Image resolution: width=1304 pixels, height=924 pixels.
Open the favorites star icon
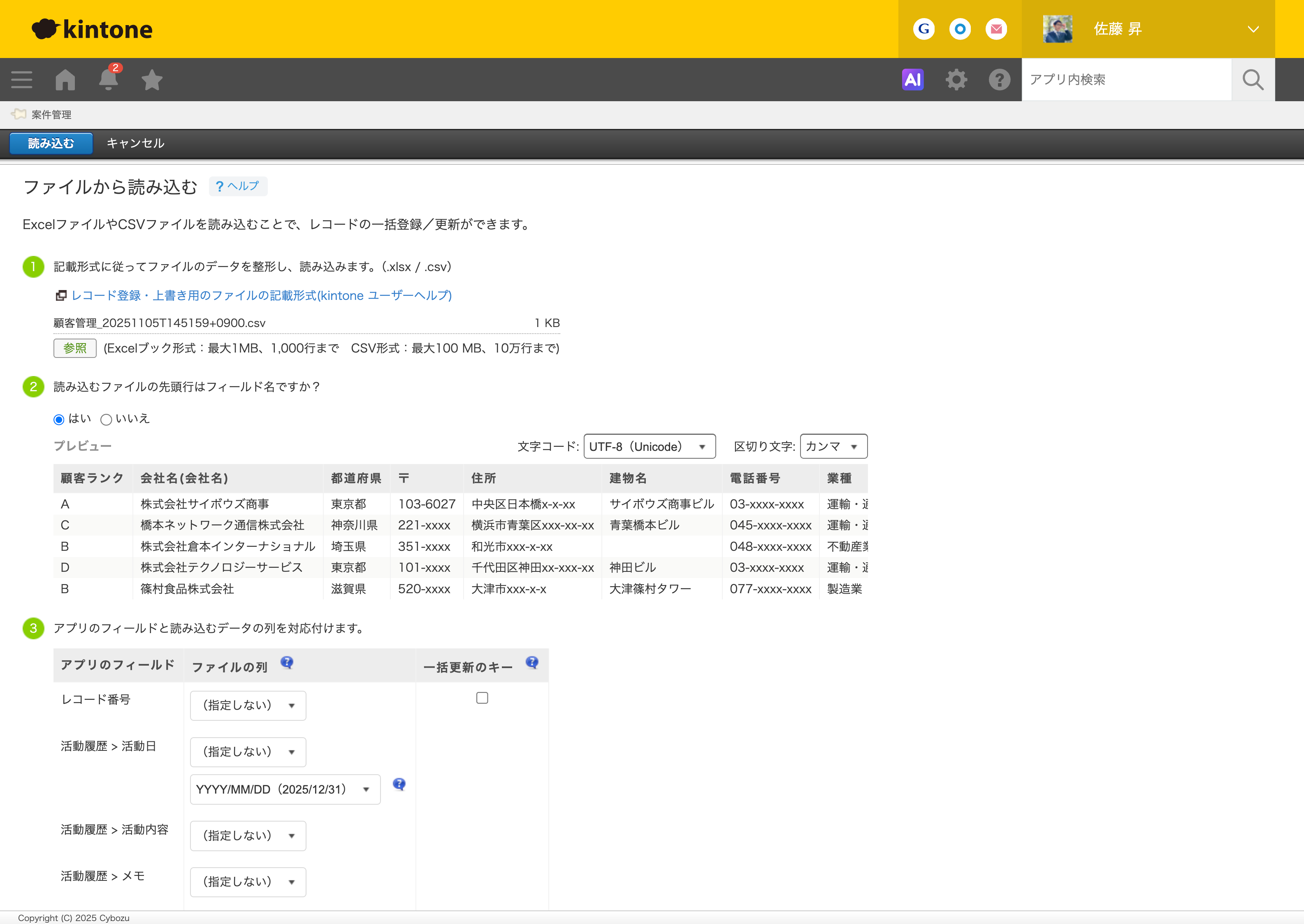(152, 80)
